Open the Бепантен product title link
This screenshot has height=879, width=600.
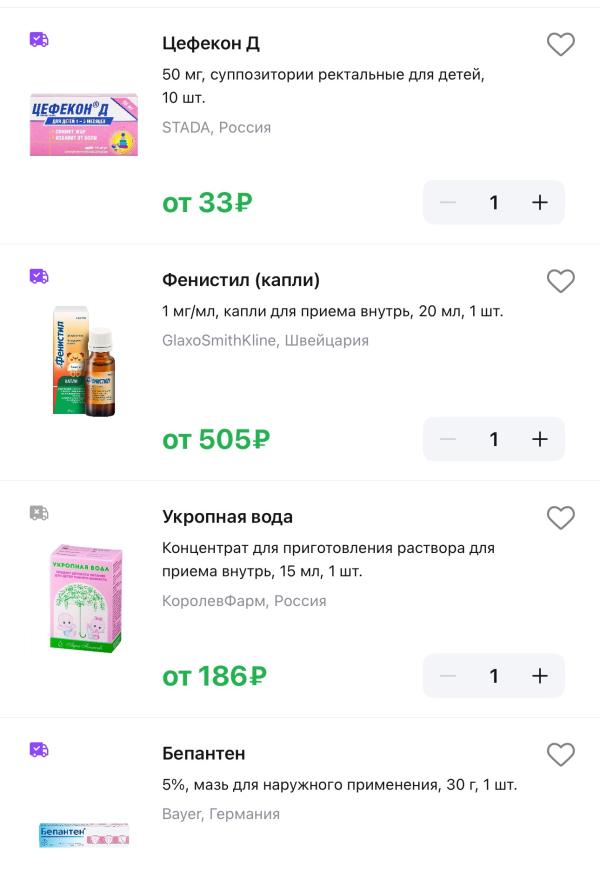[x=203, y=753]
